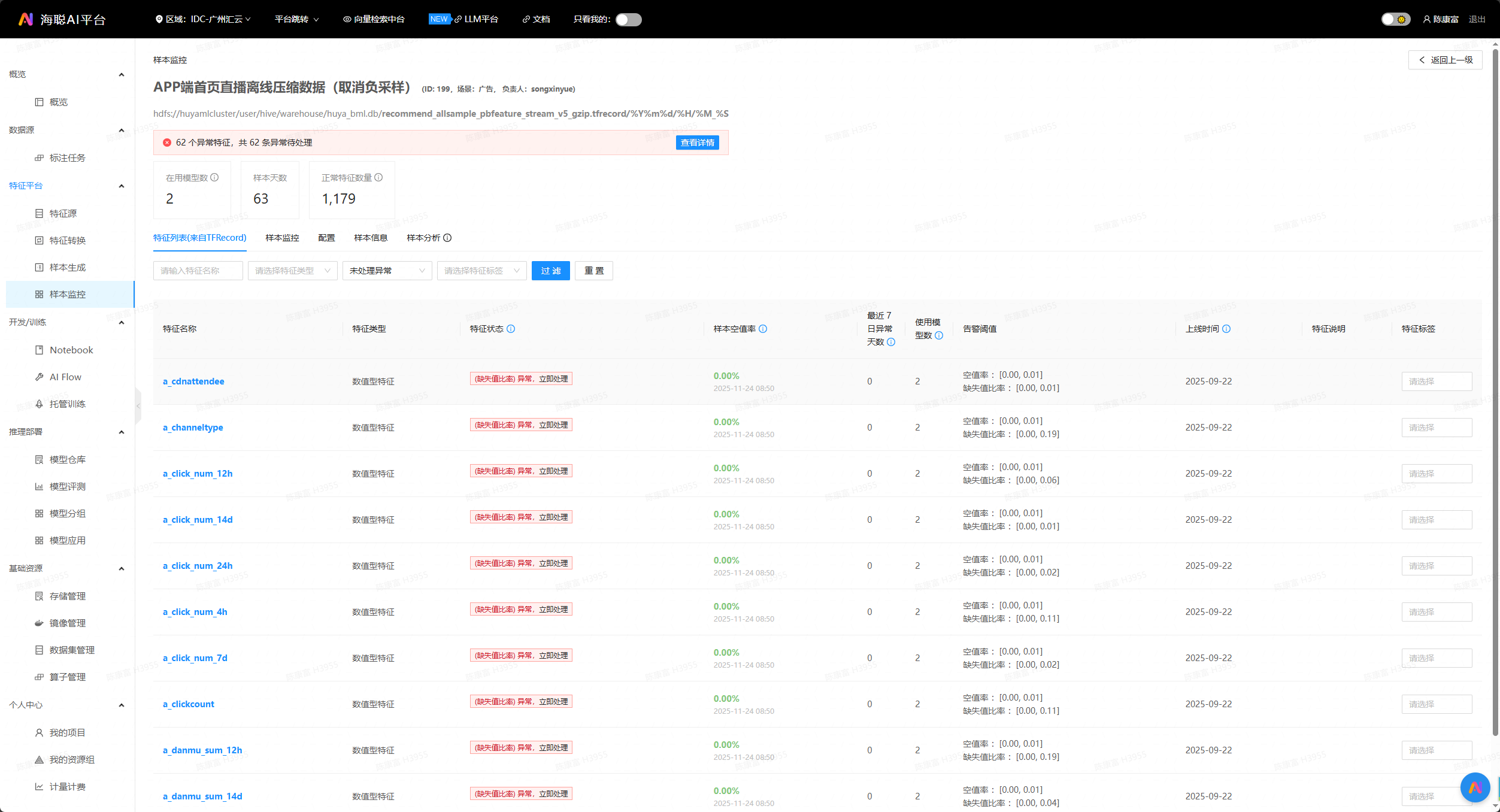Screen dimensions: 1500x812
Task: Switch to the 配置 tab
Action: tap(326, 238)
